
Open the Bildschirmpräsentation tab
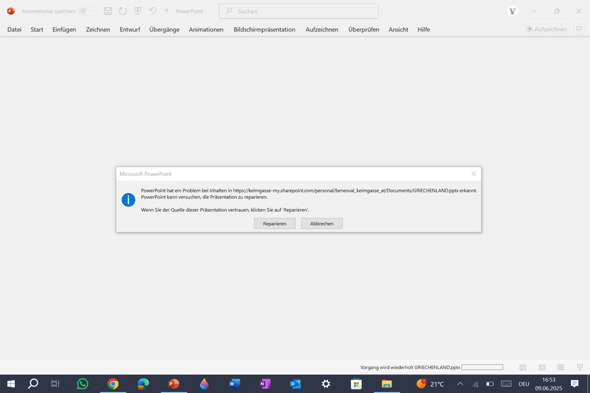point(264,29)
